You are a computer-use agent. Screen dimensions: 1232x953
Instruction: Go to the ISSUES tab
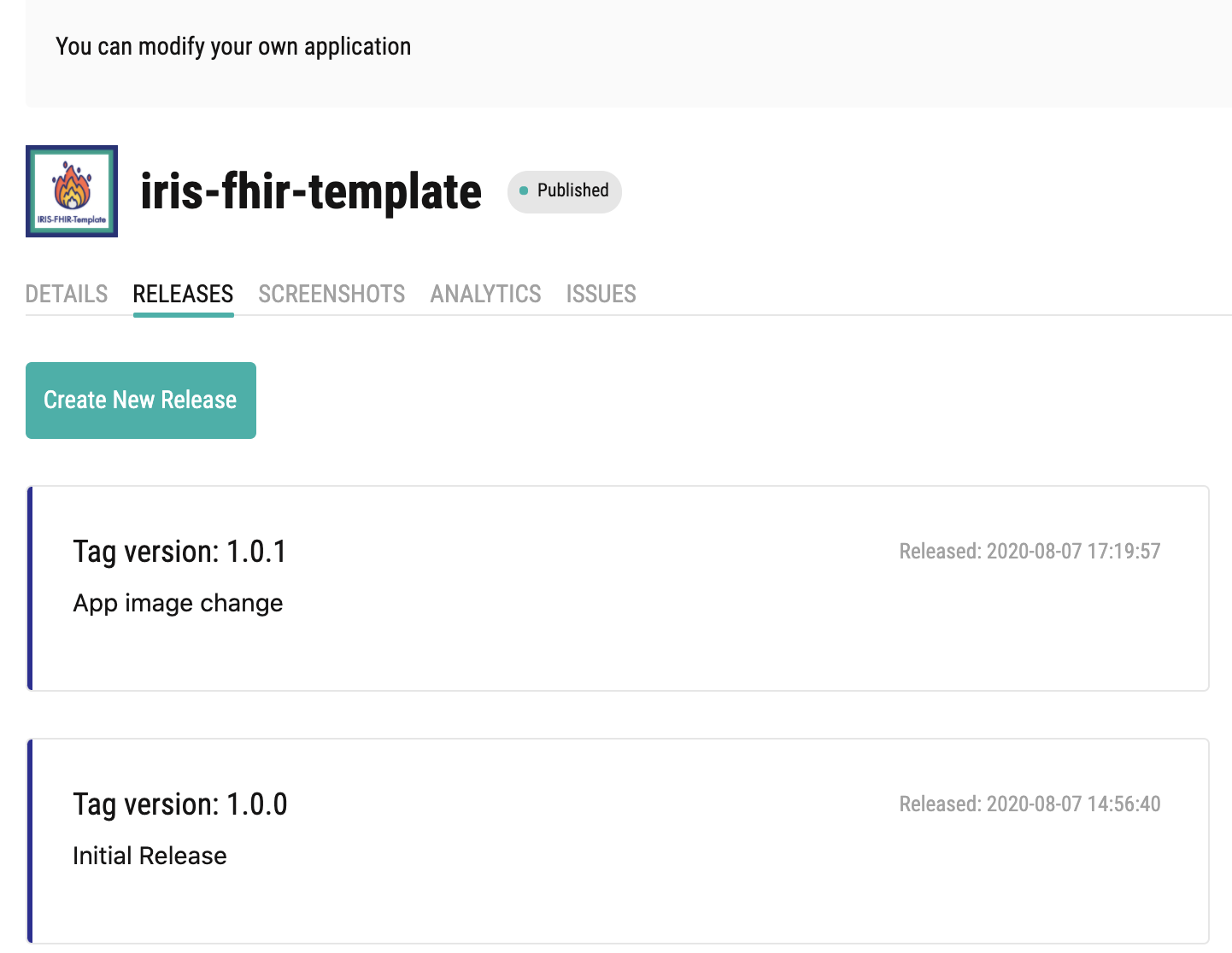(x=601, y=295)
